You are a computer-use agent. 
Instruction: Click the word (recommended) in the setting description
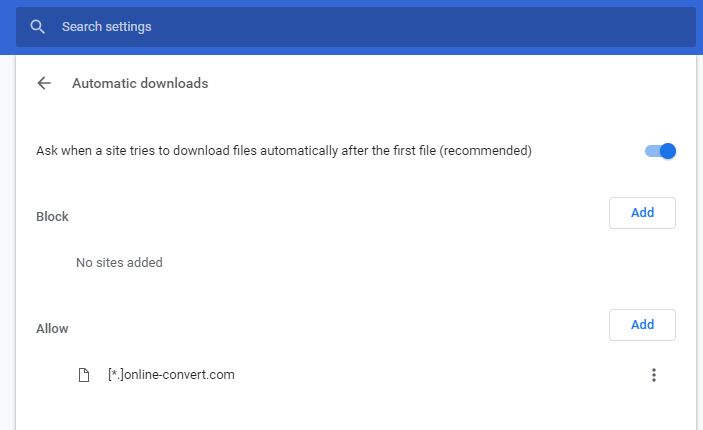point(486,151)
